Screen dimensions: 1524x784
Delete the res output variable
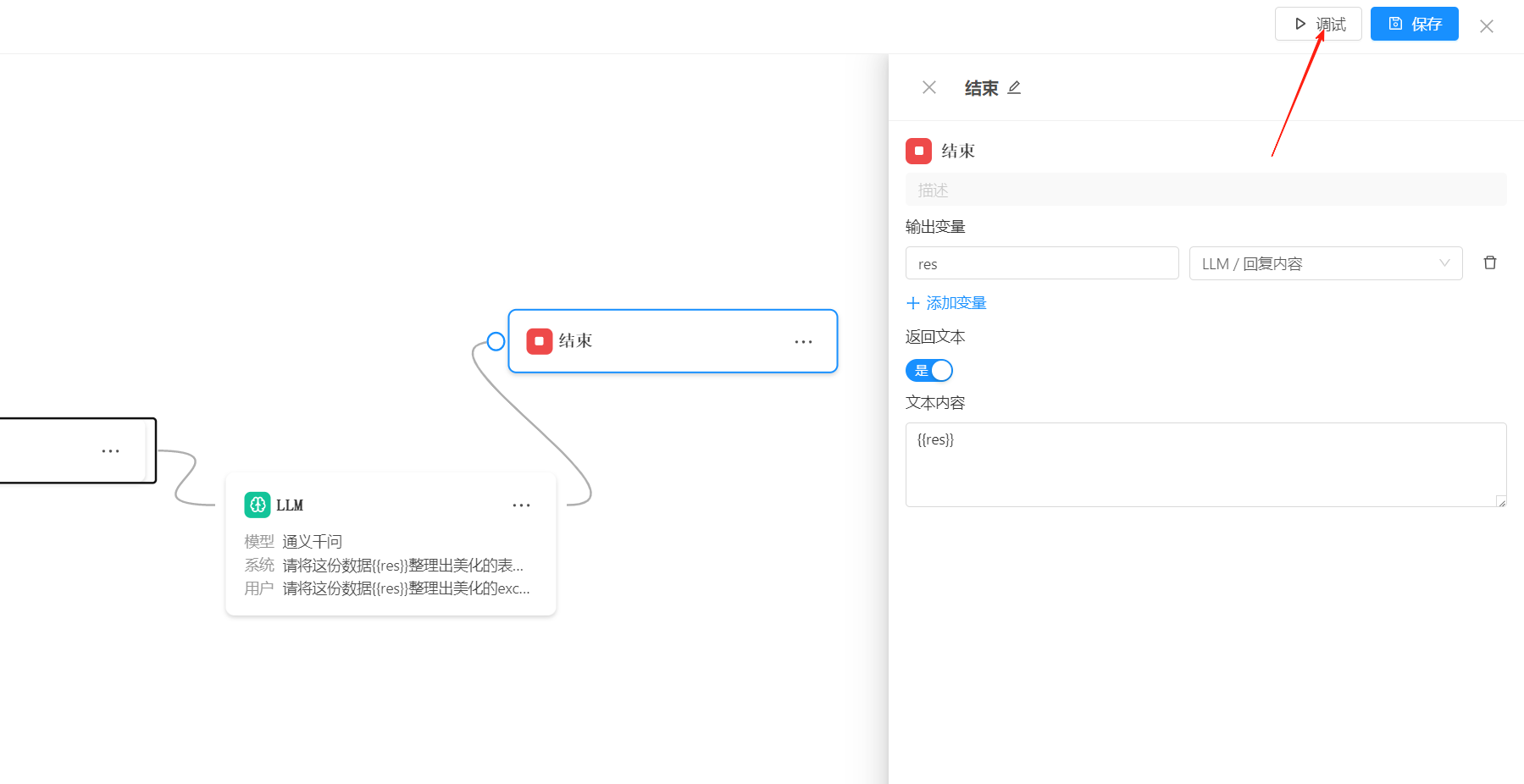pyautogui.click(x=1490, y=262)
